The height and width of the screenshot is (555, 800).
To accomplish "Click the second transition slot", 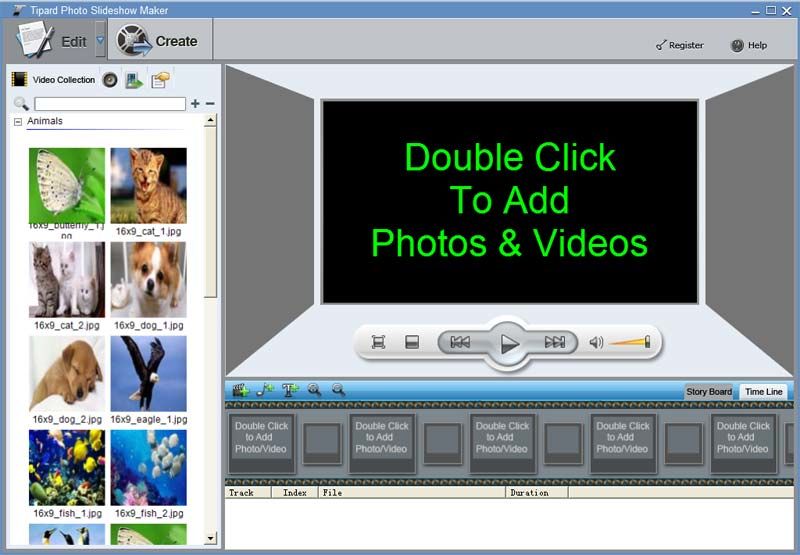I will coord(442,443).
